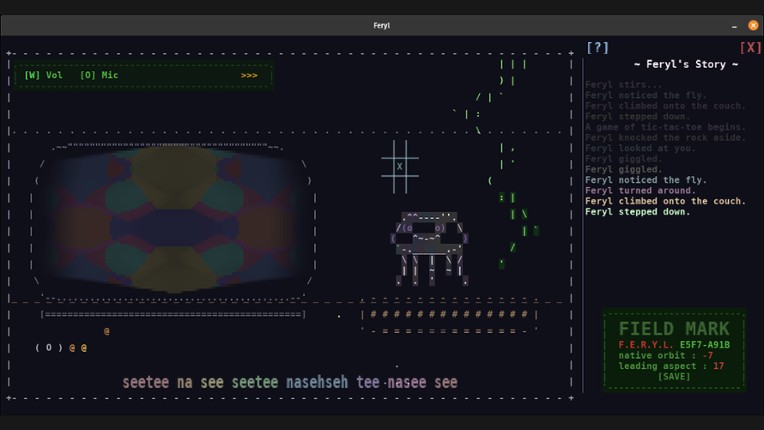Select the E5F7-A91B field mark code
Screen dimensions: 764x430
[707, 344]
